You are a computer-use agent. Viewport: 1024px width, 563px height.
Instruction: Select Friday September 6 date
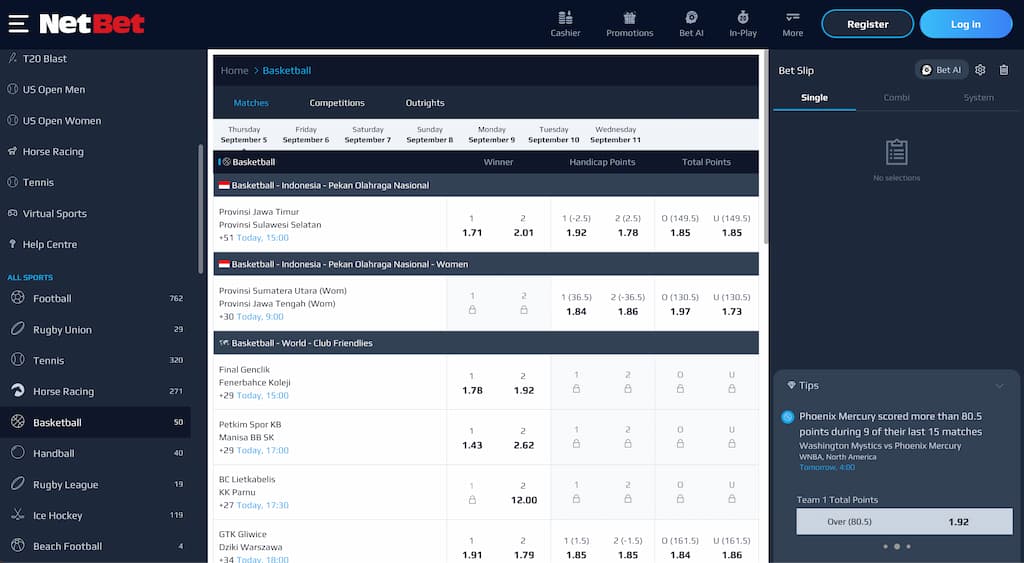(306, 135)
